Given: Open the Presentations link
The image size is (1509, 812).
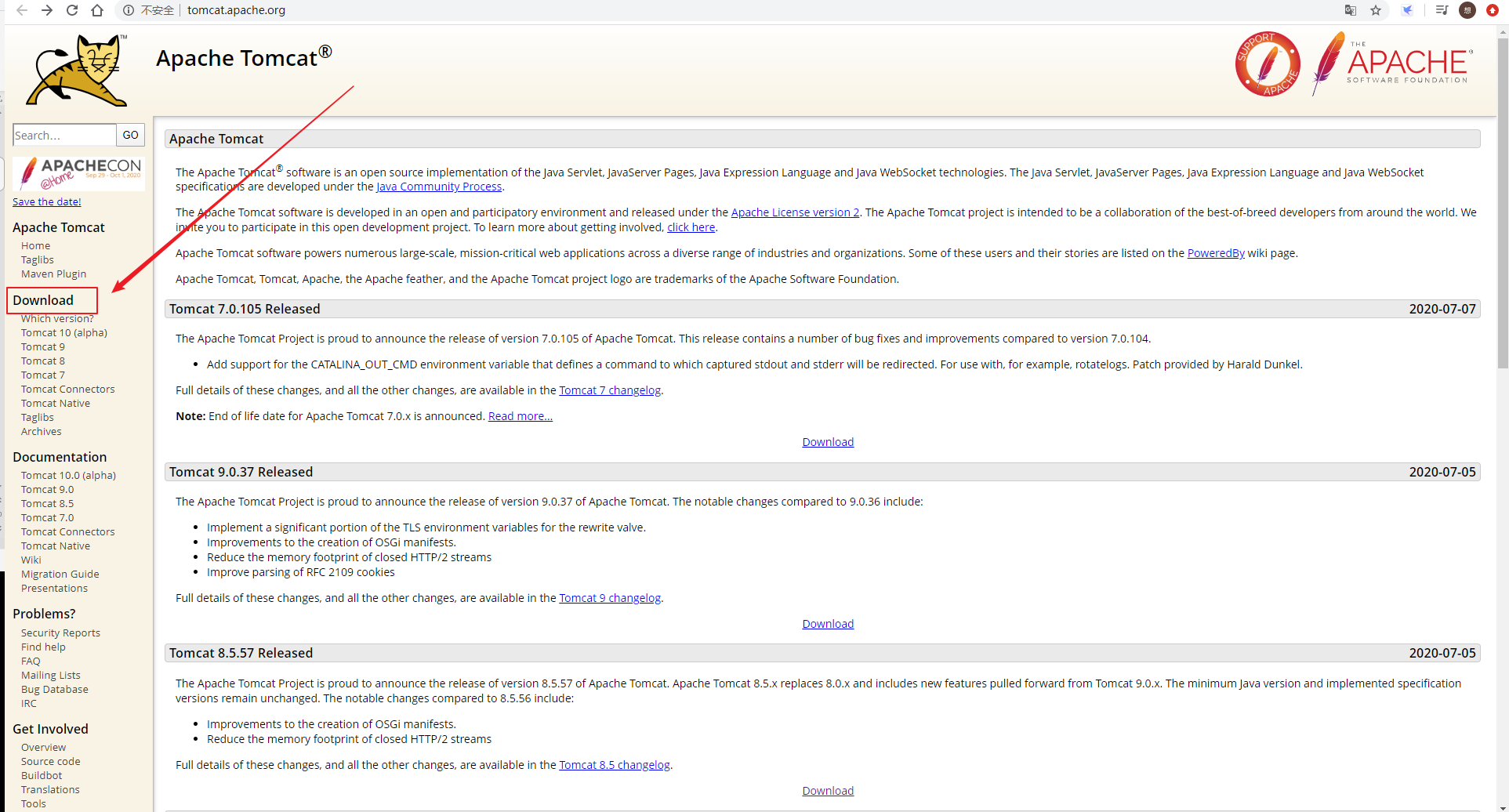Looking at the screenshot, I should pyautogui.click(x=54, y=588).
